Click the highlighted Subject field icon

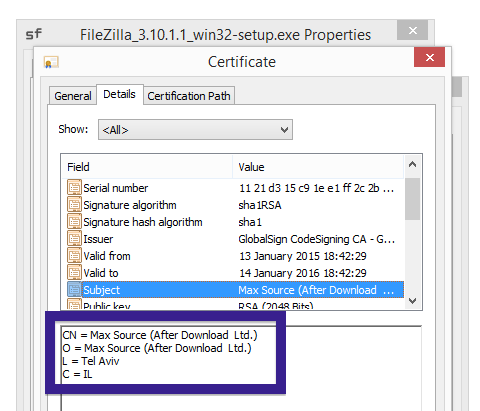(74, 289)
